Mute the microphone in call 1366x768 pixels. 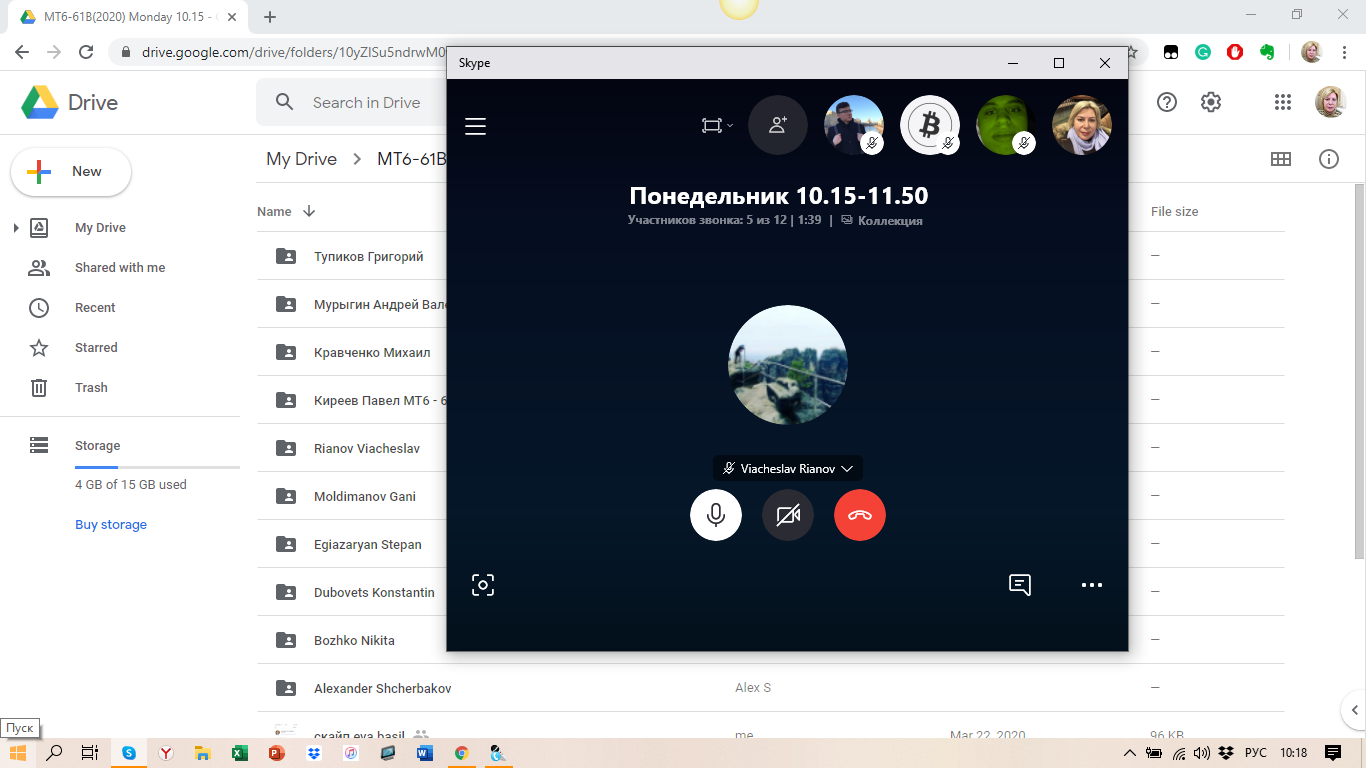click(x=715, y=515)
